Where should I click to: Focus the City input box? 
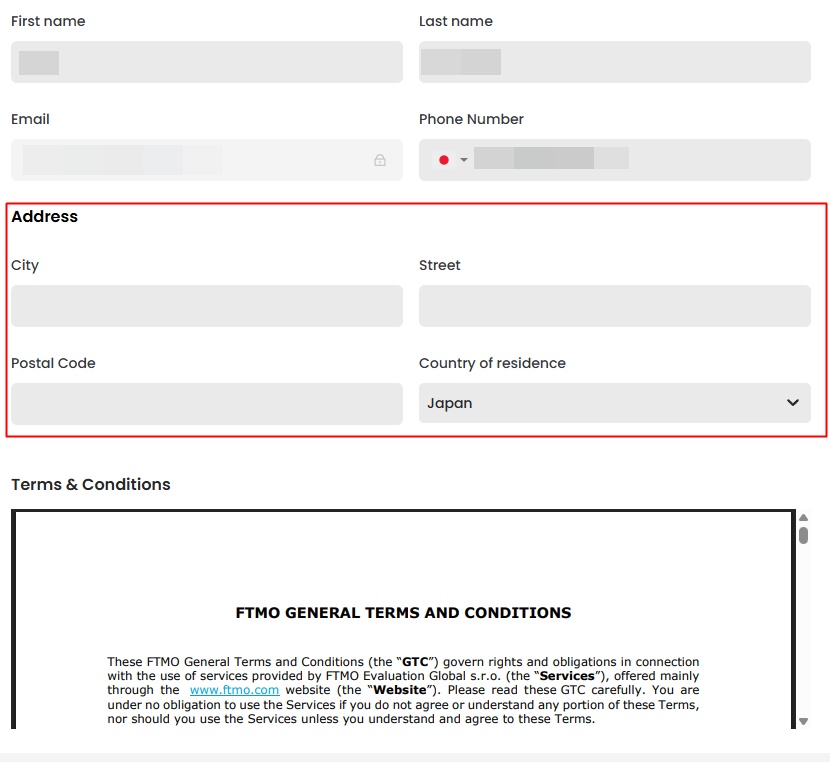tap(207, 306)
